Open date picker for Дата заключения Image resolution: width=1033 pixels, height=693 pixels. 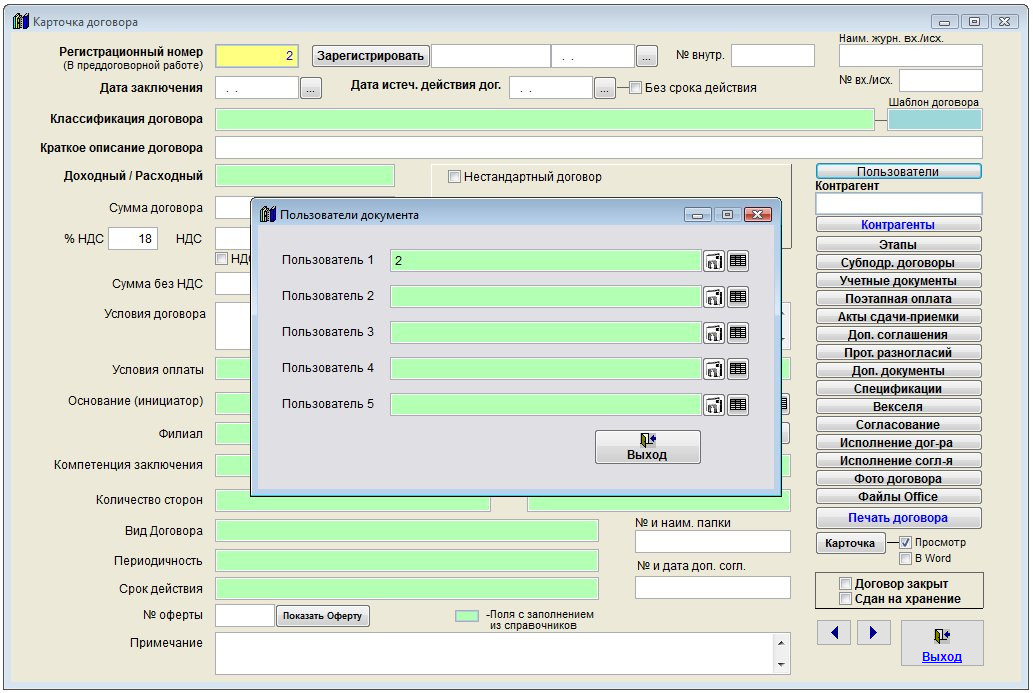311,88
